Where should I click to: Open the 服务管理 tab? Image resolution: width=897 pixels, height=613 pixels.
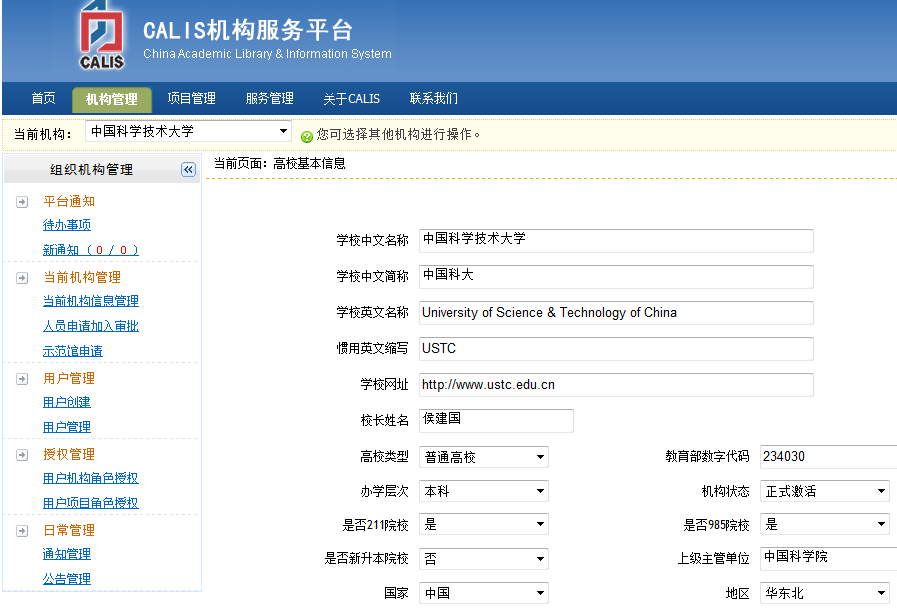pyautogui.click(x=269, y=98)
